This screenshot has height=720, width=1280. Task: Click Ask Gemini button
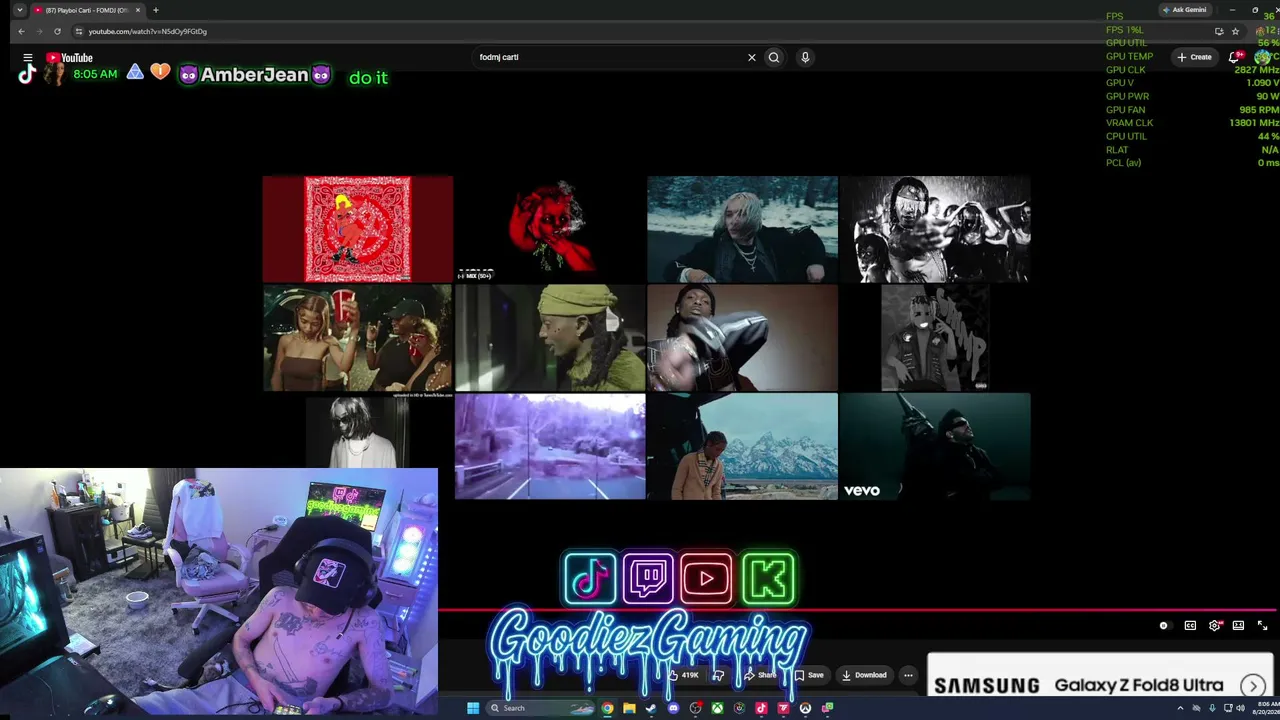click(1185, 10)
